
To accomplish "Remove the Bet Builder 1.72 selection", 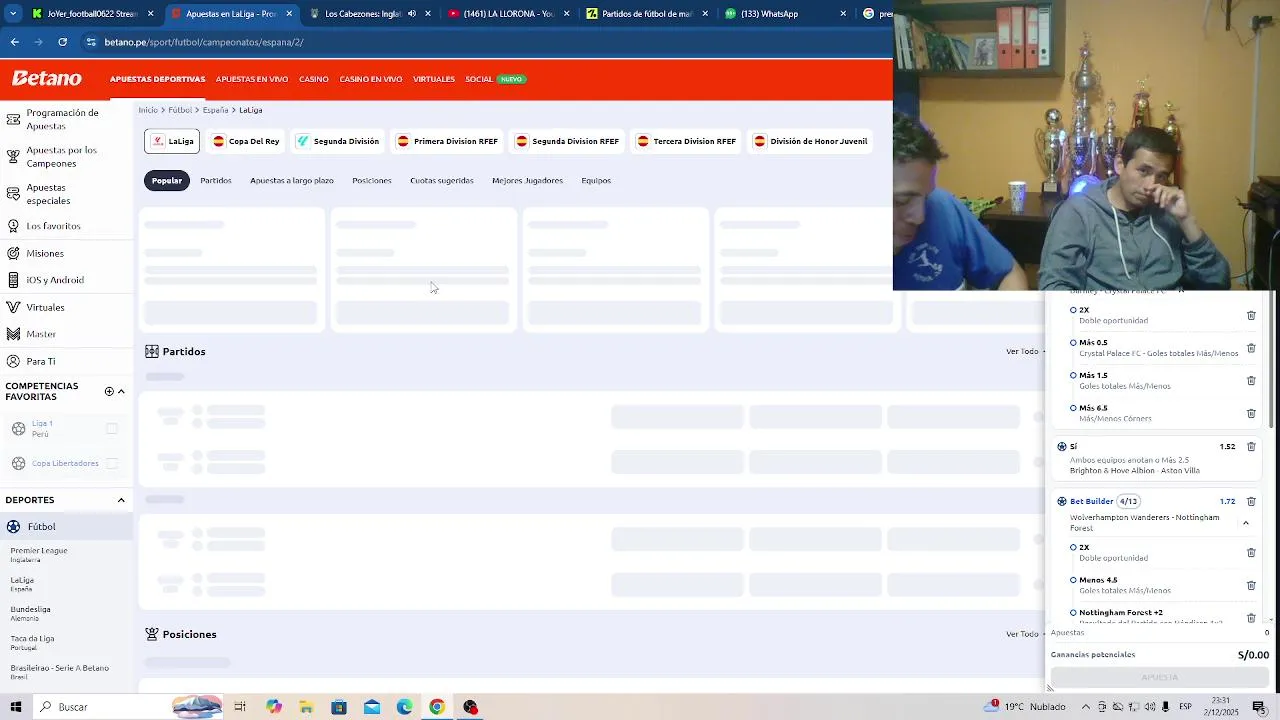I will 1251,502.
